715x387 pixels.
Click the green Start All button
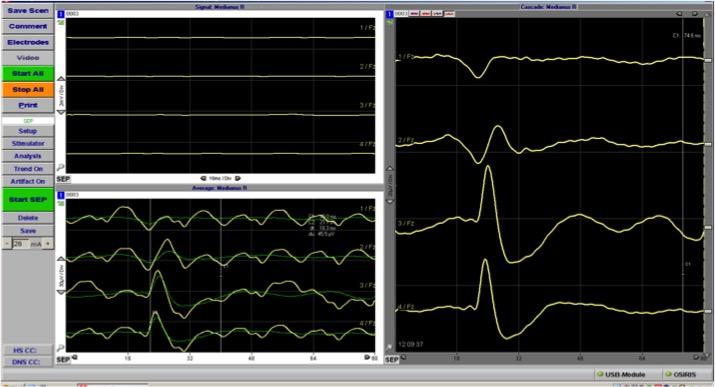(28, 73)
